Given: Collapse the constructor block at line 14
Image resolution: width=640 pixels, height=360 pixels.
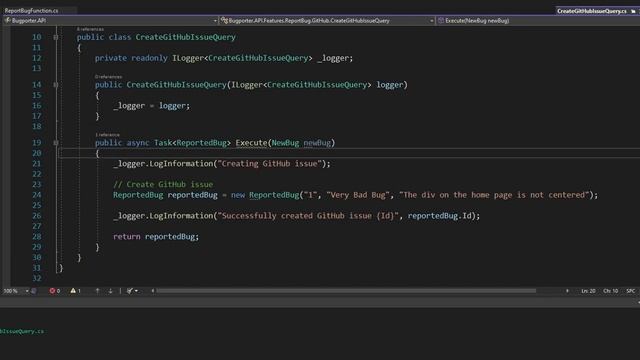Looking at the screenshot, I should pyautogui.click(x=56, y=85).
